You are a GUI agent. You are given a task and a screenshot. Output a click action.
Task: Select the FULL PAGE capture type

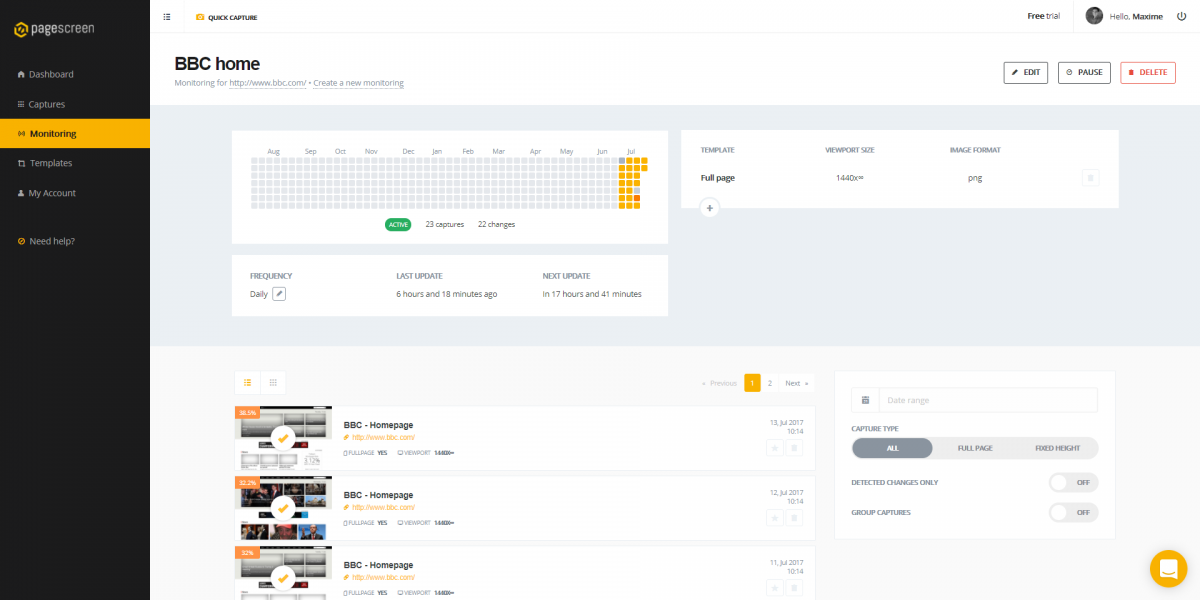click(975, 448)
